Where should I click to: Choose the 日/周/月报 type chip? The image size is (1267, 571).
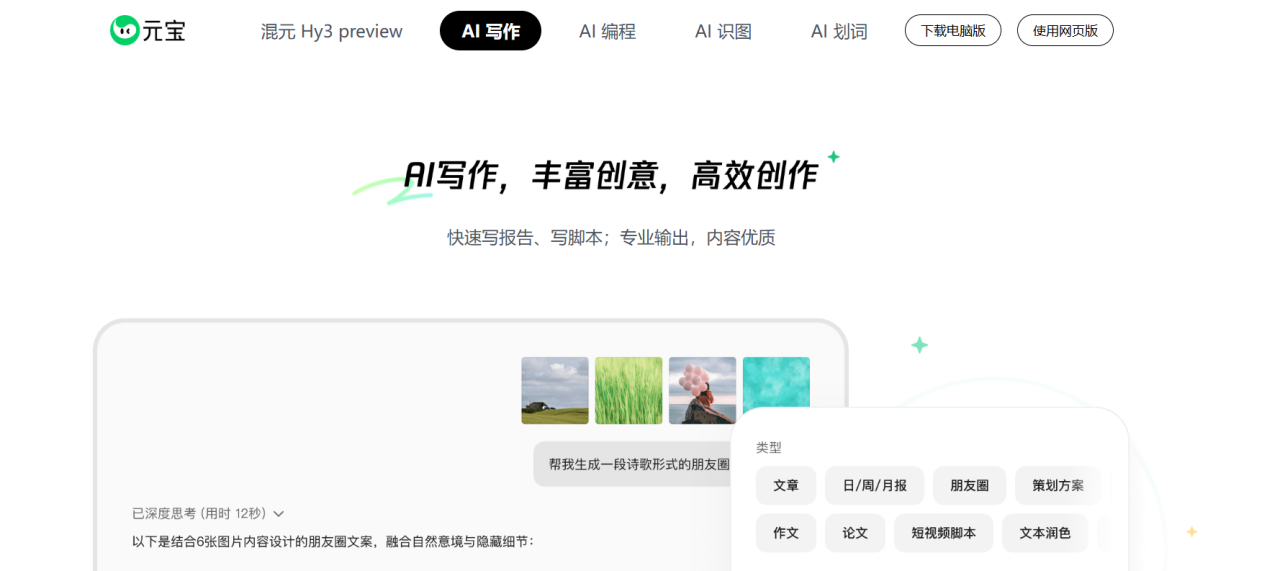tap(875, 485)
